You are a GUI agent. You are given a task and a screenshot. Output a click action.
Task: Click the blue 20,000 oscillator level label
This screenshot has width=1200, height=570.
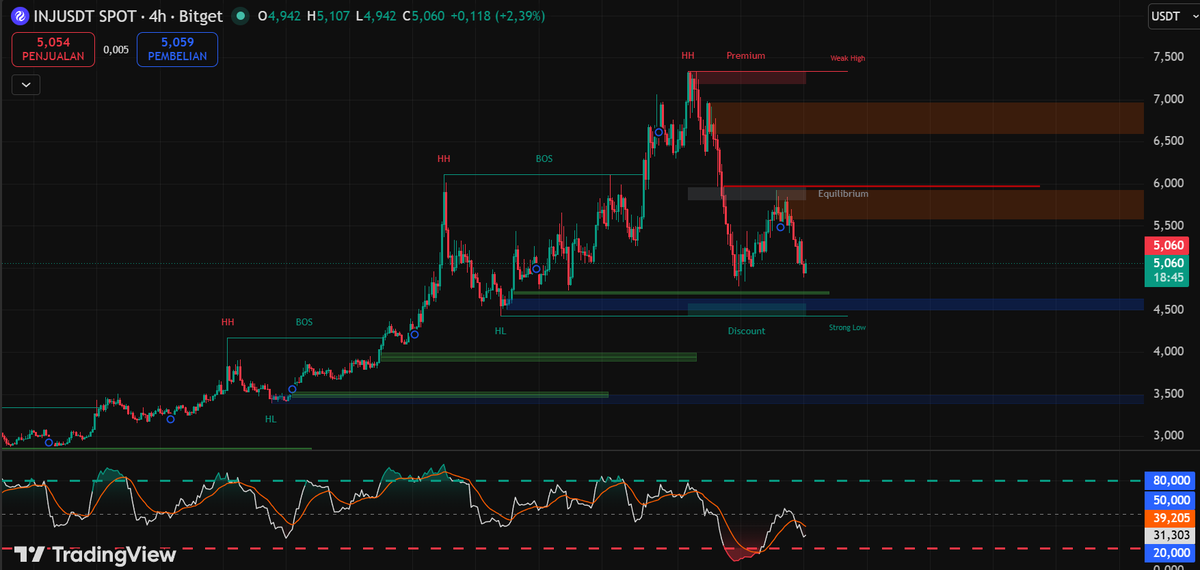pos(1170,553)
